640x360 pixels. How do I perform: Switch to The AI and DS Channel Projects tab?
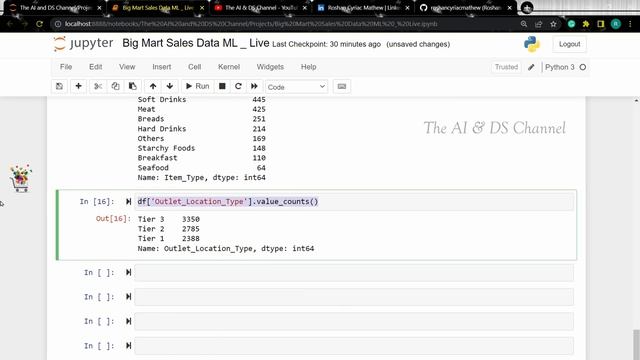pyautogui.click(x=55, y=8)
